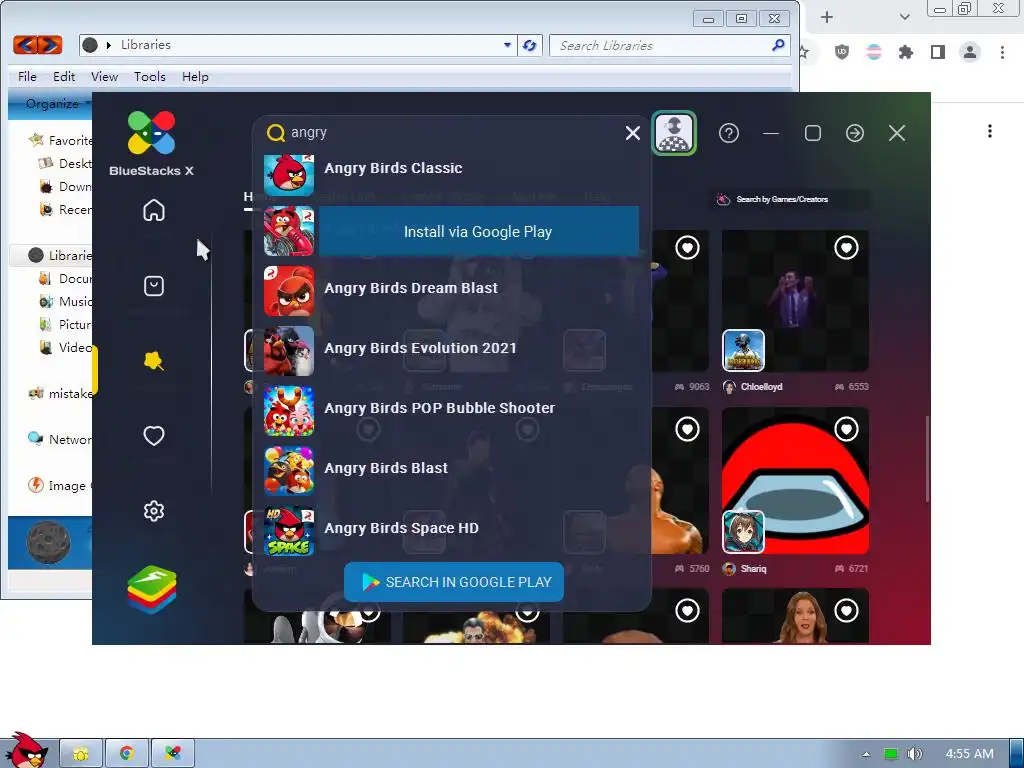The image size is (1024, 768).
Task: Click BlueStacks X taskbar button
Action: click(173, 754)
